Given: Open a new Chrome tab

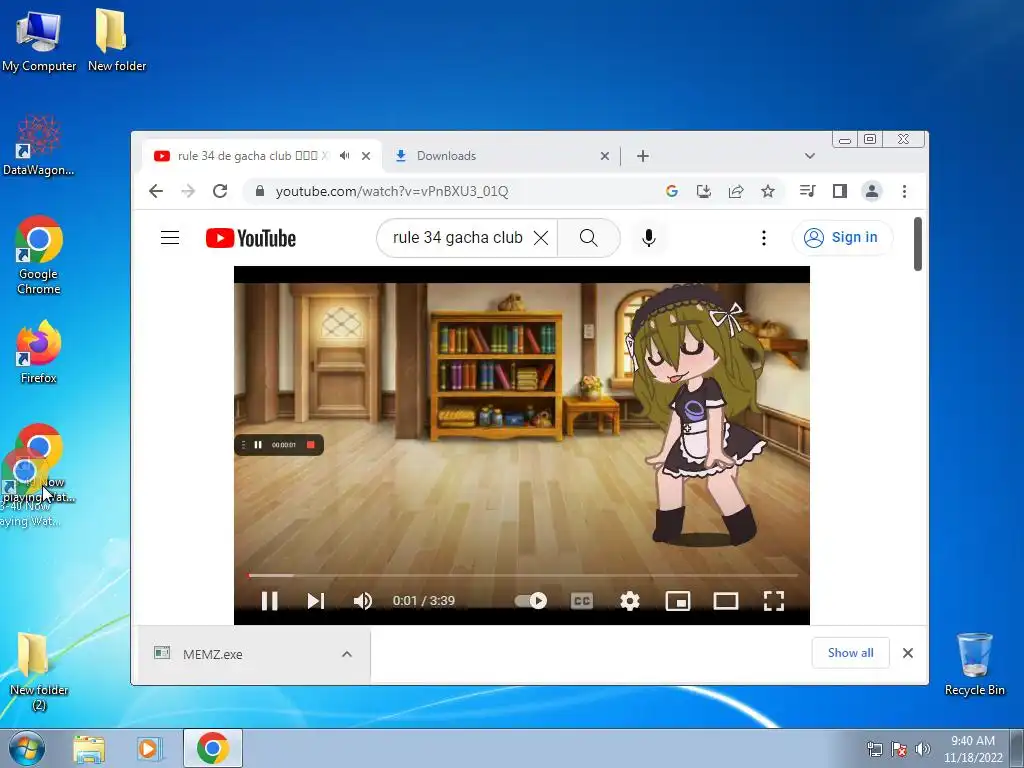Looking at the screenshot, I should coord(643,156).
